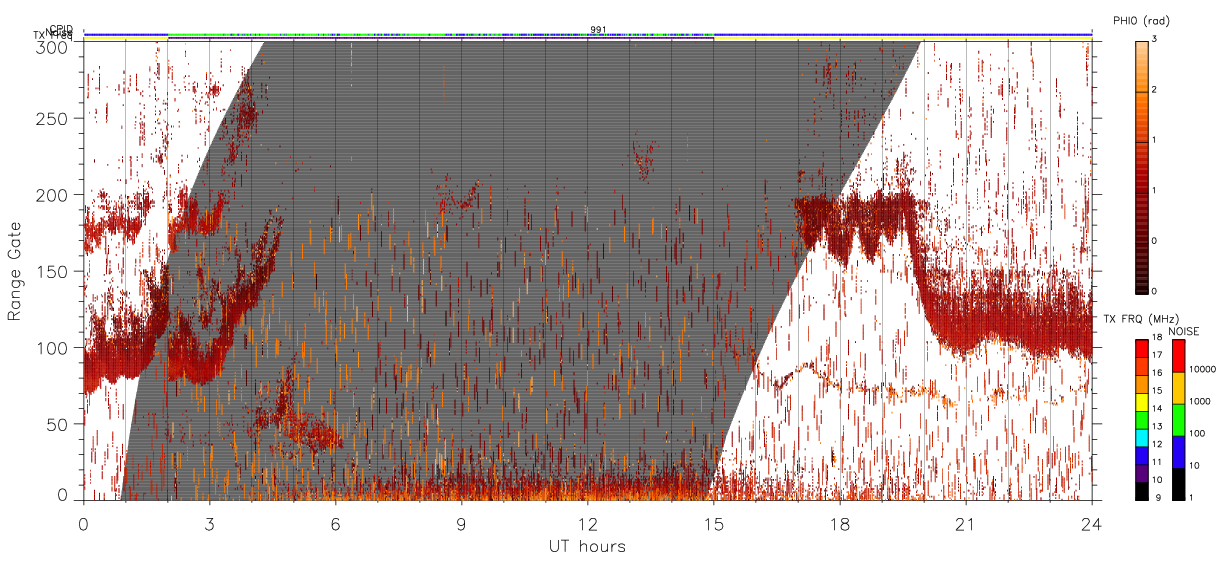
Task: Click the '991' CPID label above plot
Action: (598, 30)
